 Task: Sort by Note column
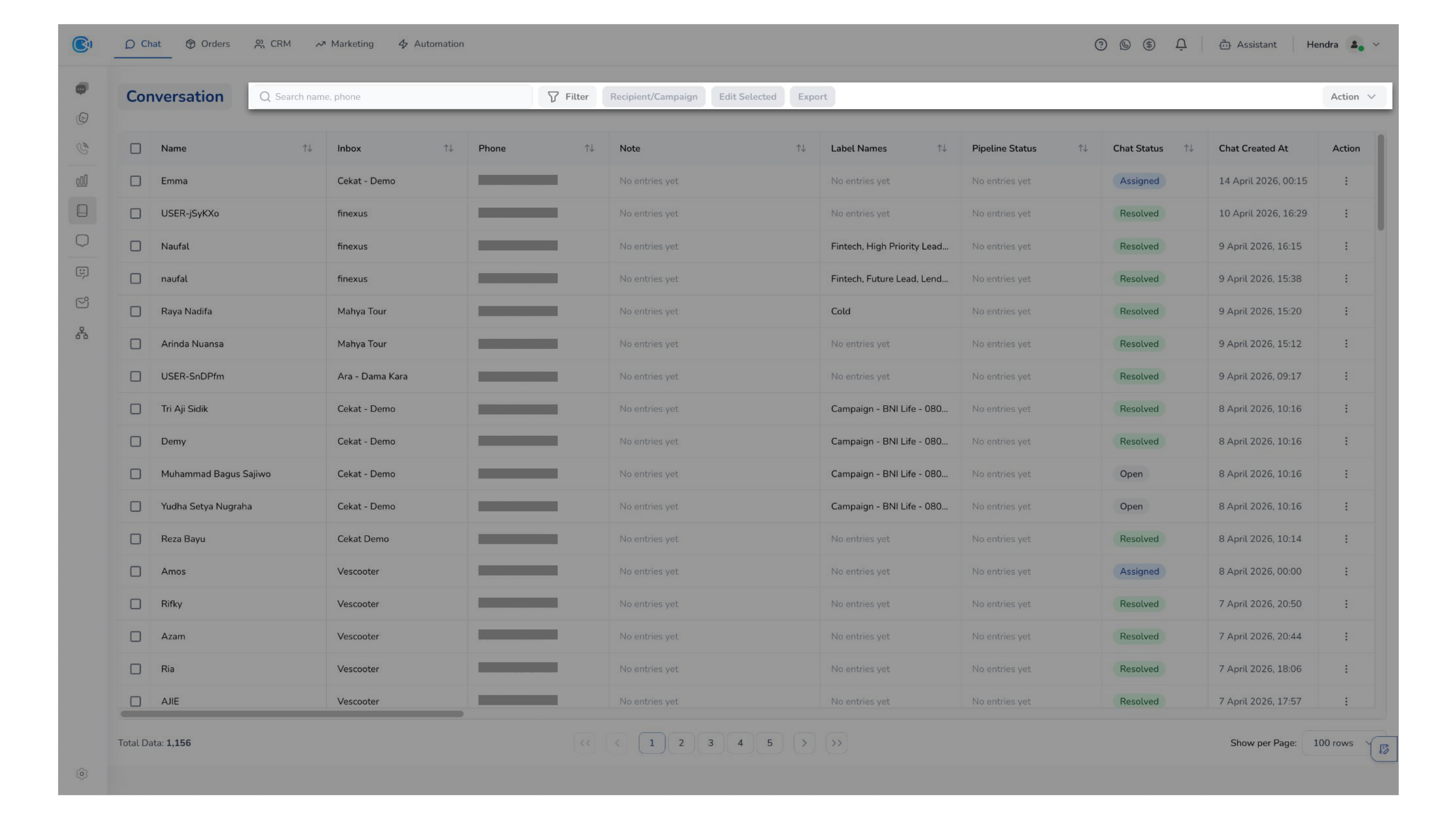click(800, 148)
